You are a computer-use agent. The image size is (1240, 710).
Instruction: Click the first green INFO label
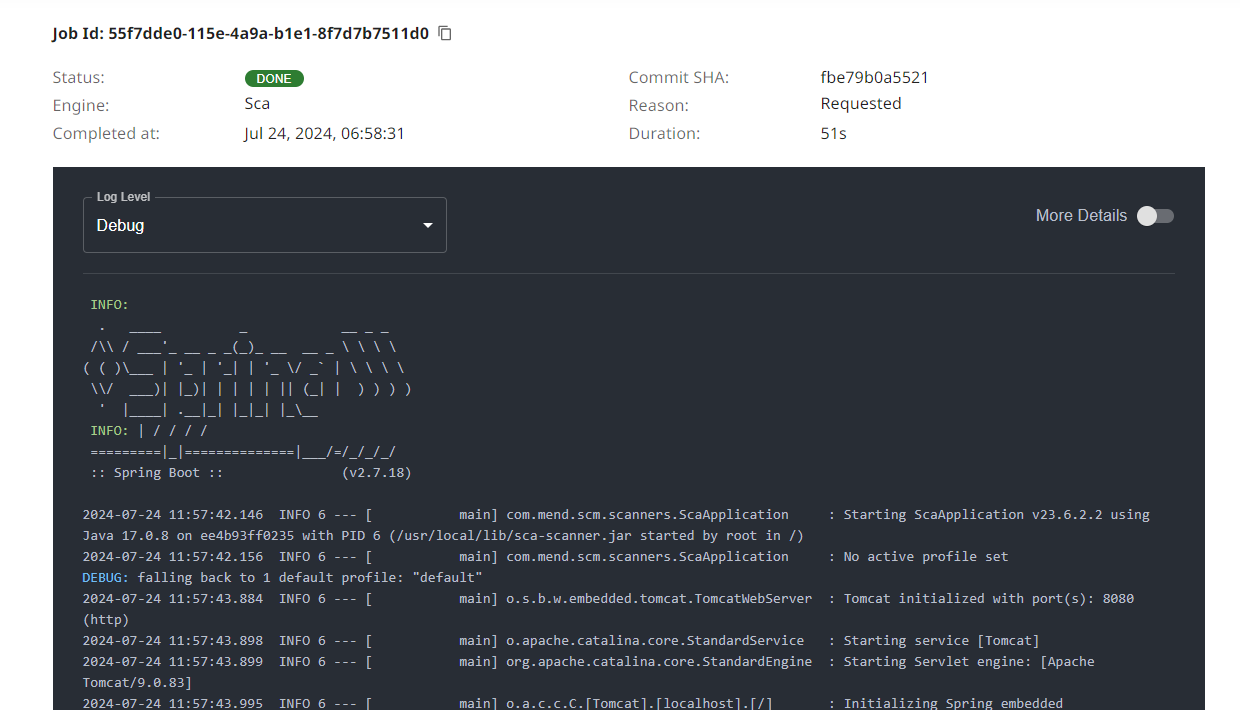coord(110,305)
